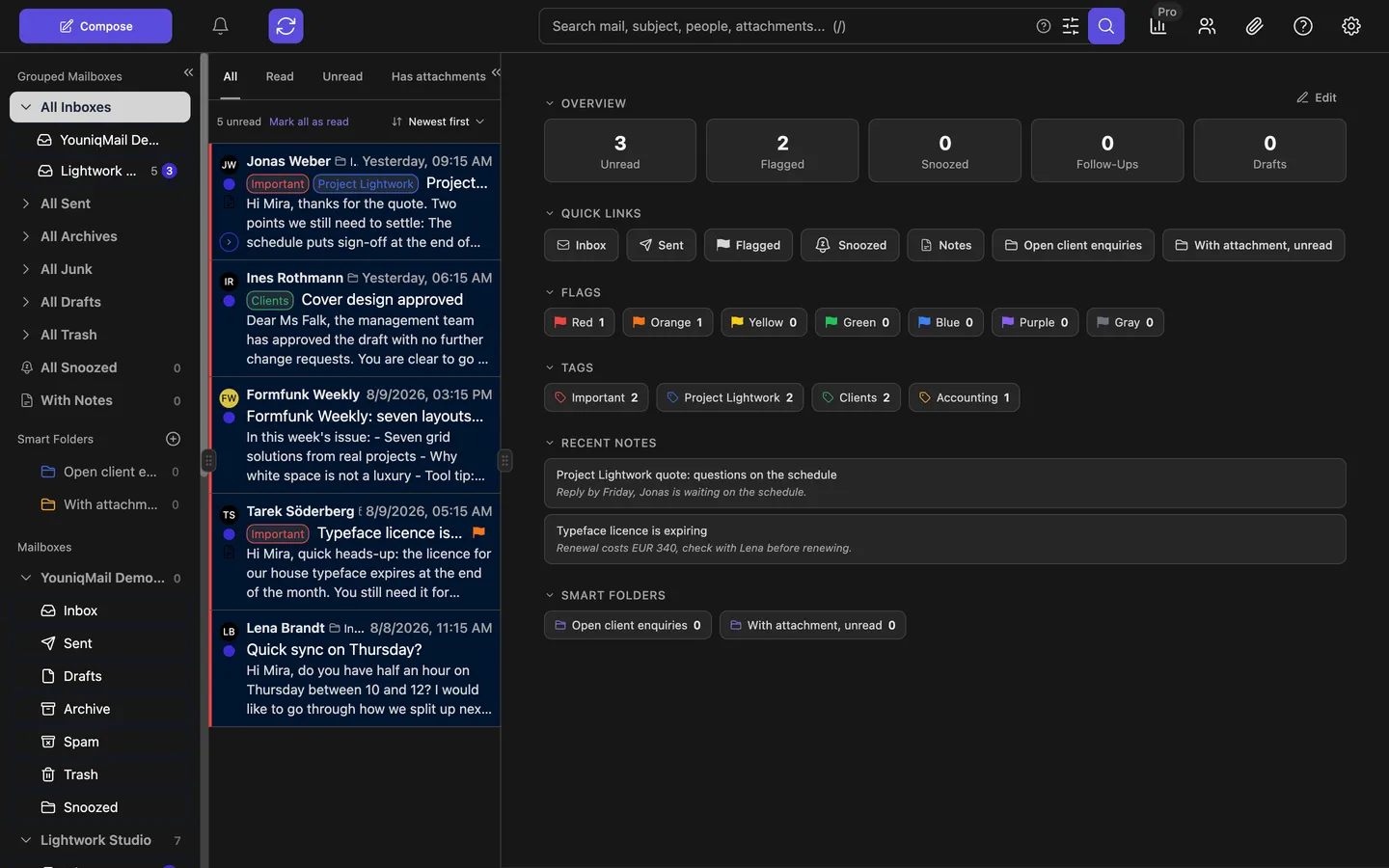Viewport: 1389px width, 868px height.
Task: Expand the All Sent group
Action: click(26, 203)
